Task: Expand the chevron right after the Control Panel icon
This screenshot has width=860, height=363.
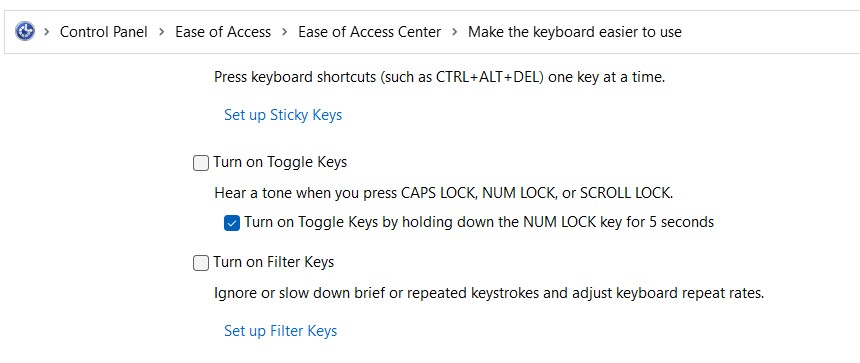Action: 47,32
